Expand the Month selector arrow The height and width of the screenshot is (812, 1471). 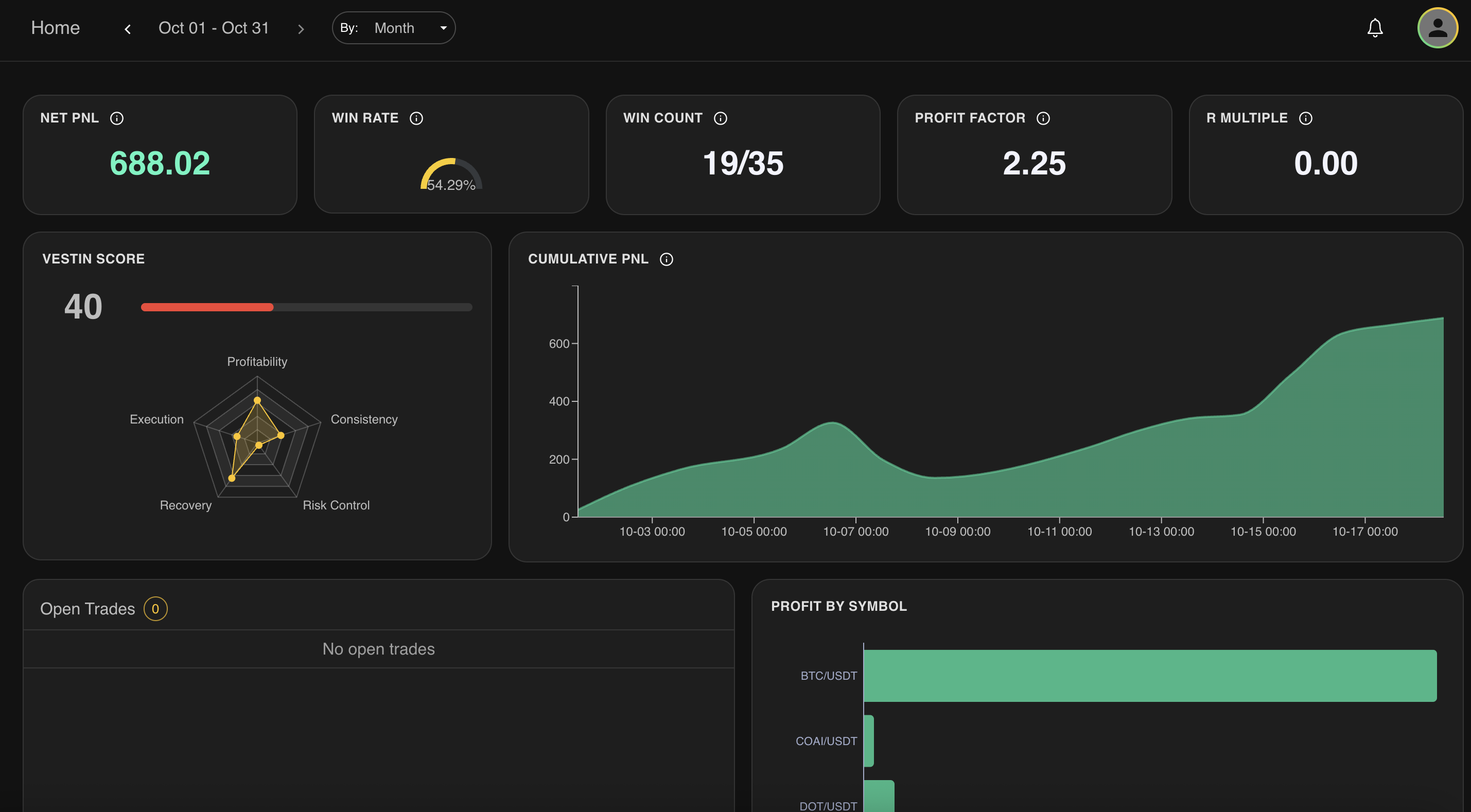444,27
